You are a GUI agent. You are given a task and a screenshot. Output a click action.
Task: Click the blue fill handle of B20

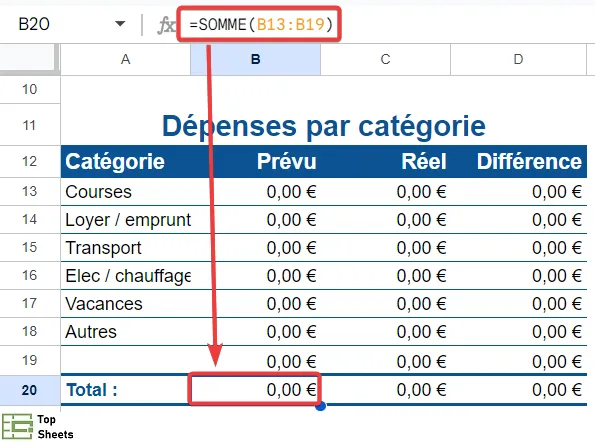[x=321, y=406]
